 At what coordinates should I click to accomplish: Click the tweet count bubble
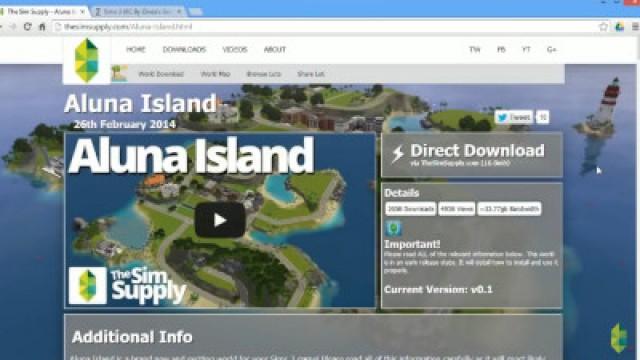click(x=542, y=117)
